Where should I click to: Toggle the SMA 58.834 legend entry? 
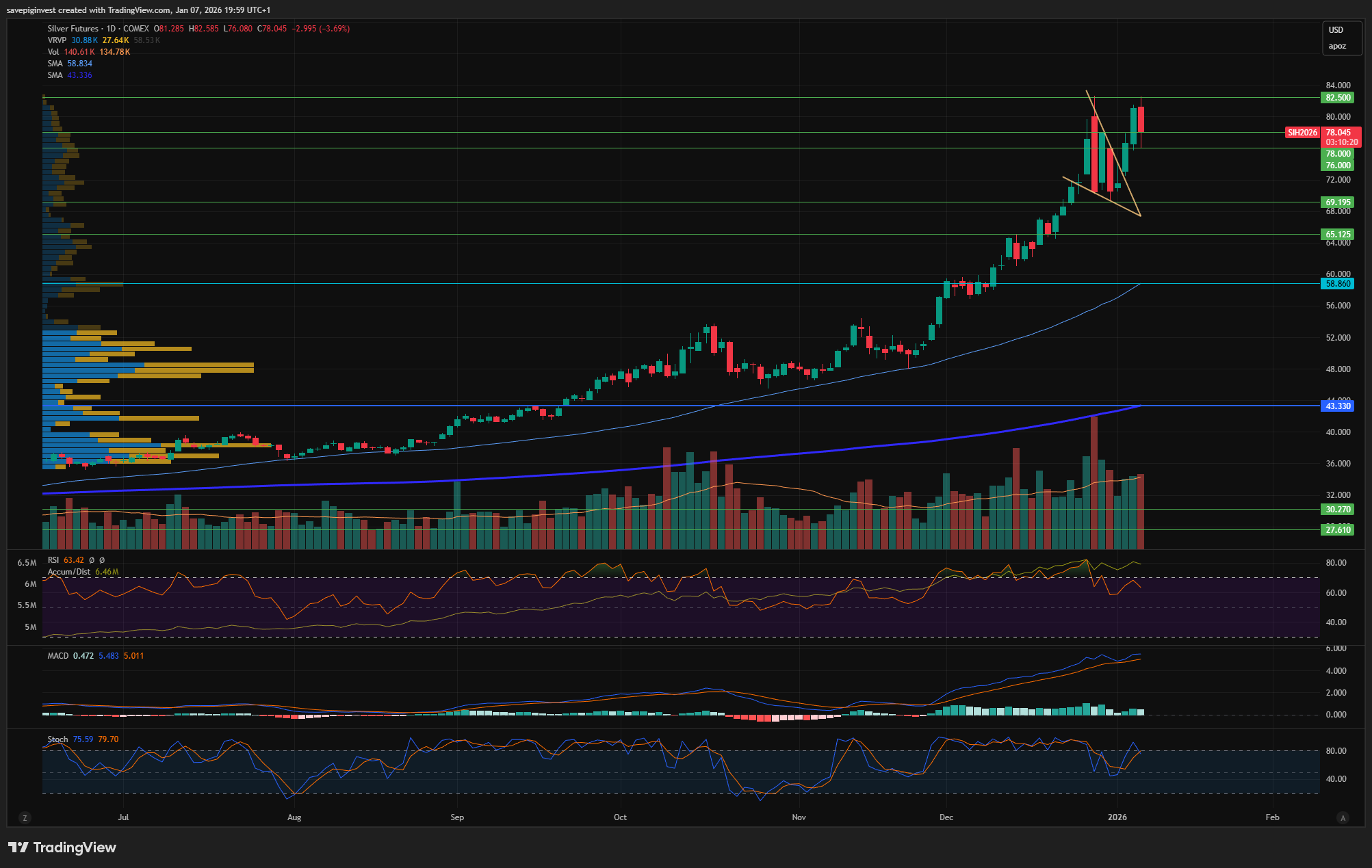55,64
